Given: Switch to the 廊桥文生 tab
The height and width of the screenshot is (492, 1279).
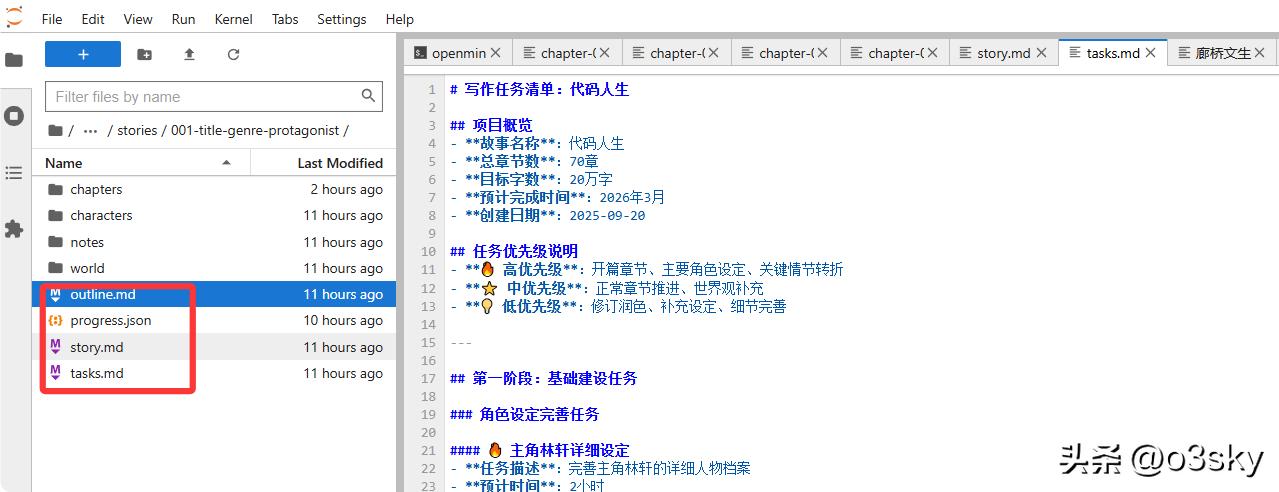Looking at the screenshot, I should tap(1223, 53).
